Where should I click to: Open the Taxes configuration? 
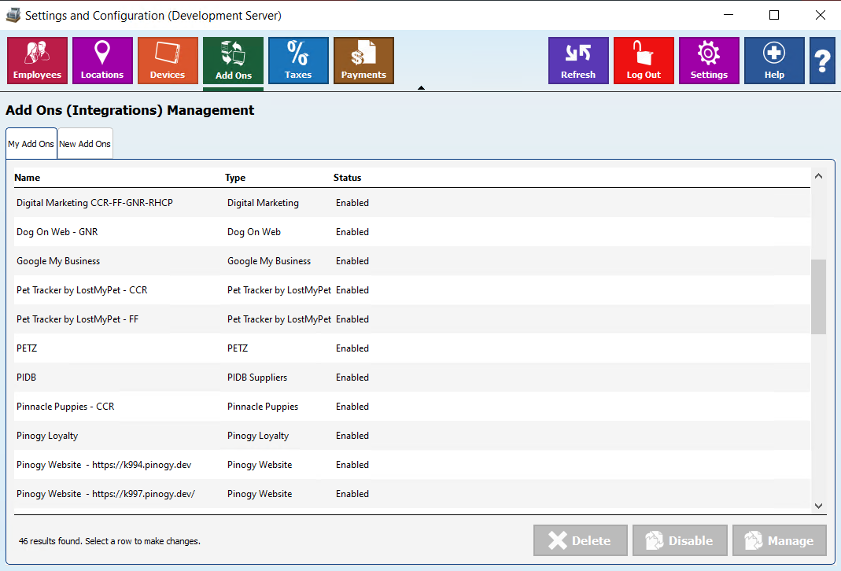point(298,60)
